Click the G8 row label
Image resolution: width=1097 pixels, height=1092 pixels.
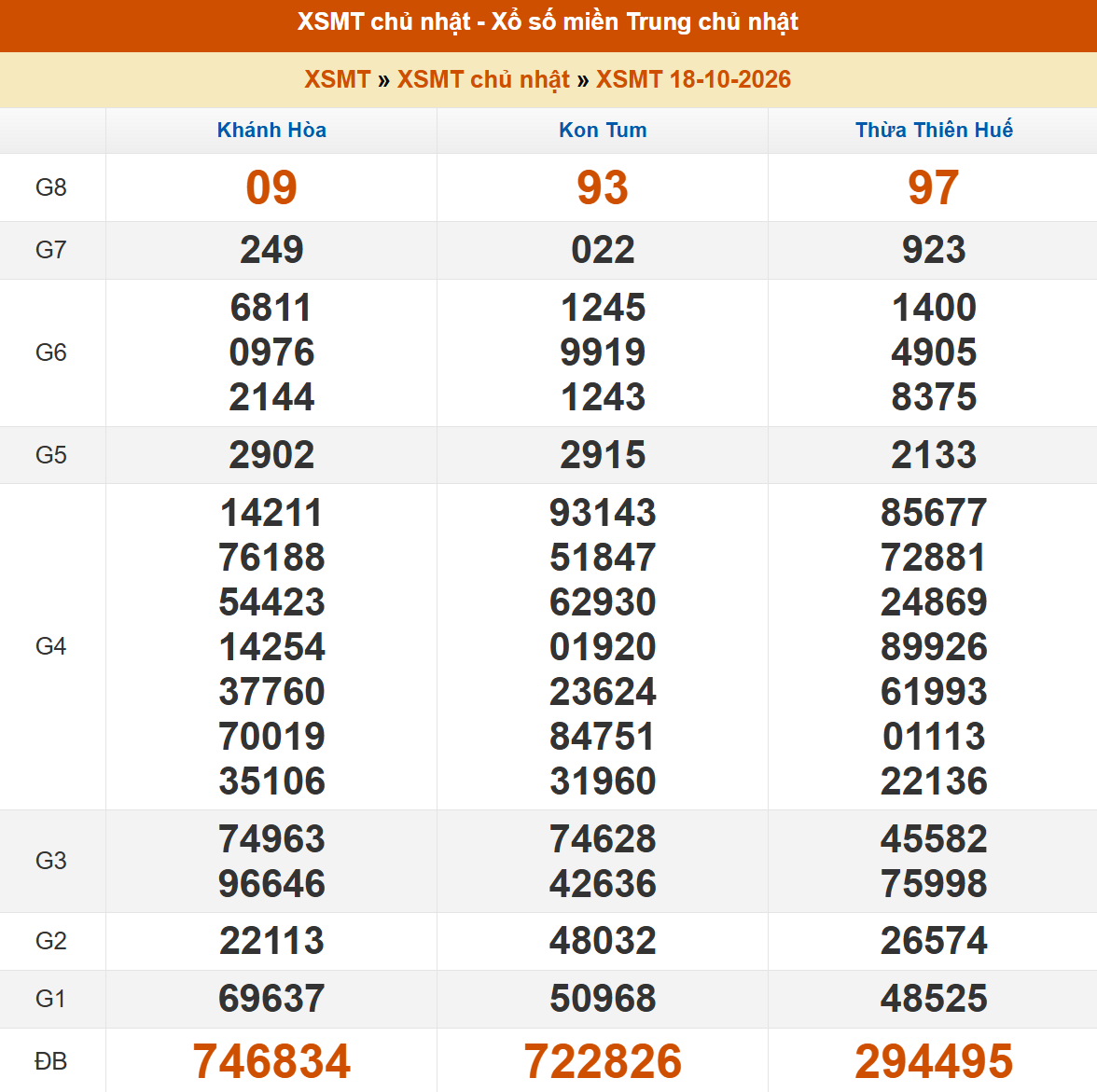51,187
